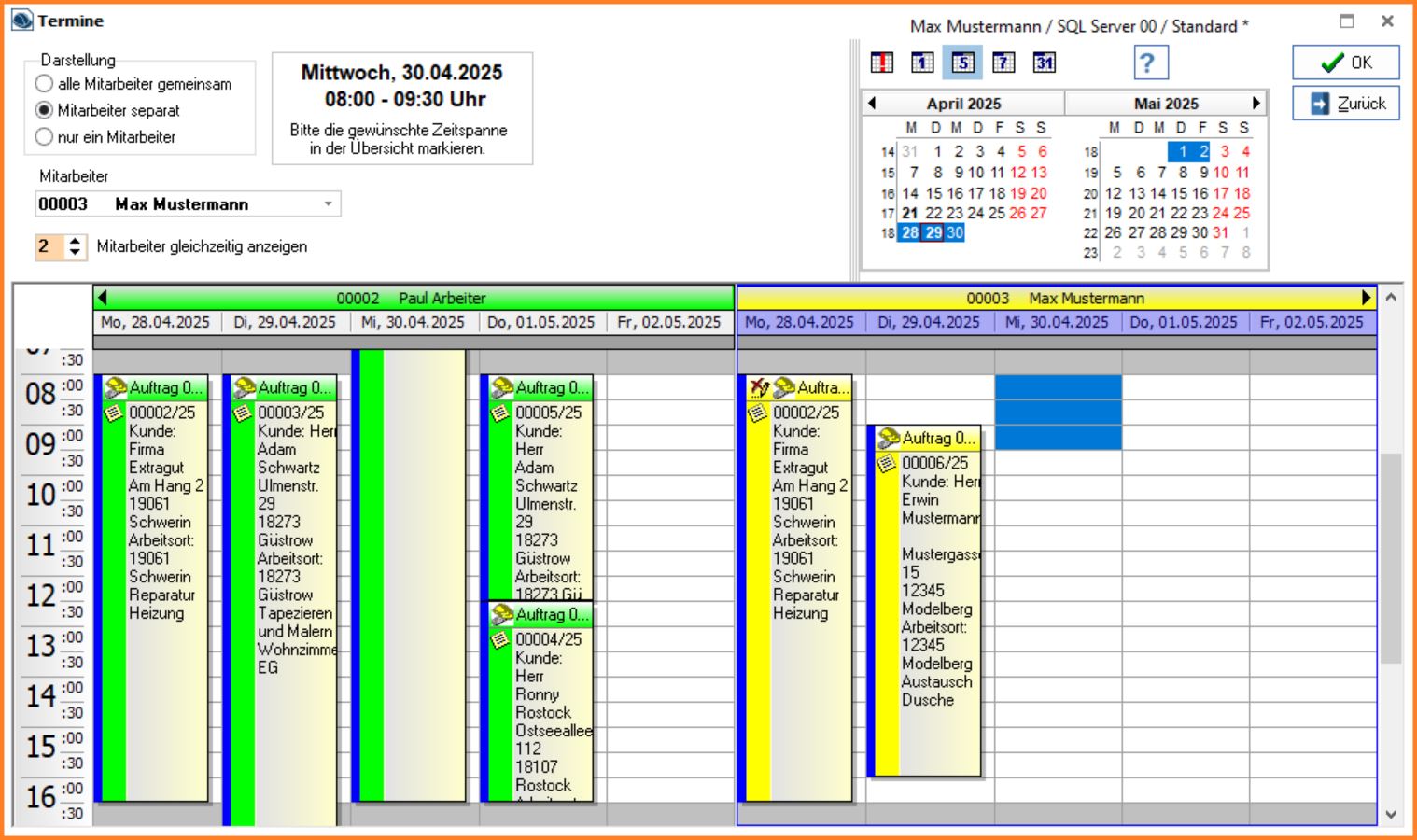Advance mini calendar to next month

[1256, 103]
